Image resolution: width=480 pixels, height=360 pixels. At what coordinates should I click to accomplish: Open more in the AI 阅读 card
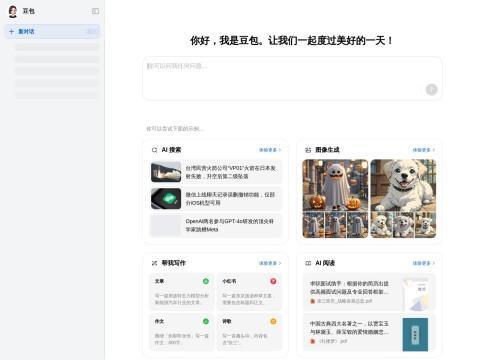pyautogui.click(x=424, y=263)
